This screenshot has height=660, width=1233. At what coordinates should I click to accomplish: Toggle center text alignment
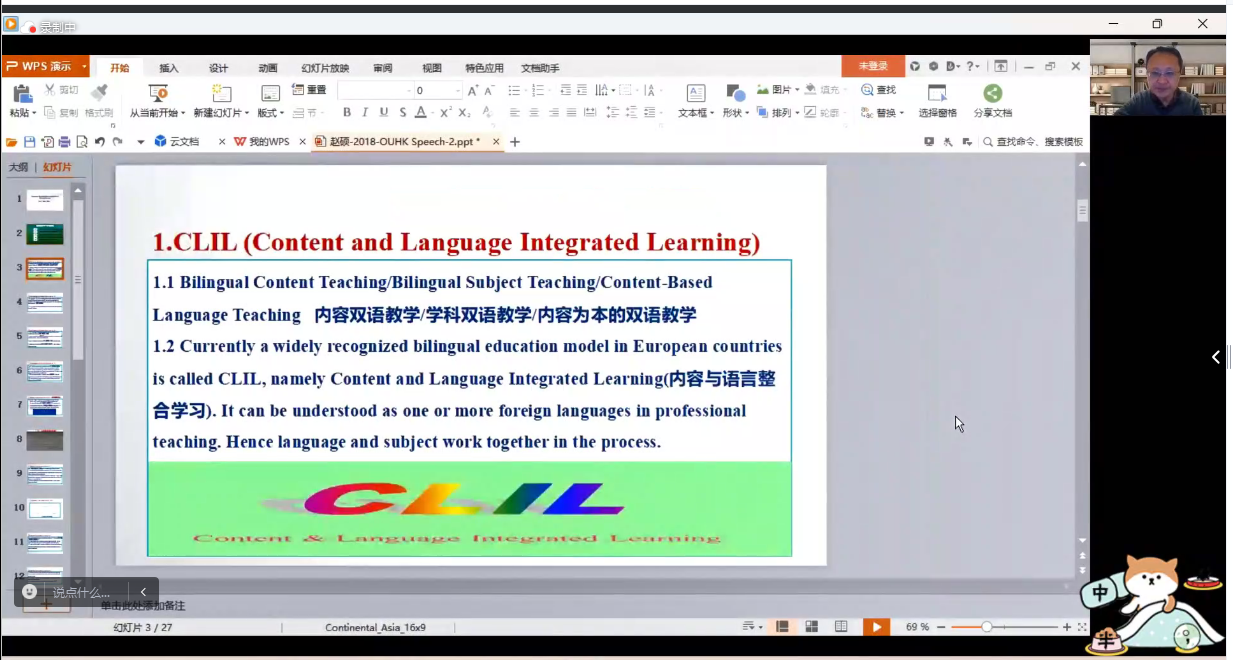pos(534,113)
